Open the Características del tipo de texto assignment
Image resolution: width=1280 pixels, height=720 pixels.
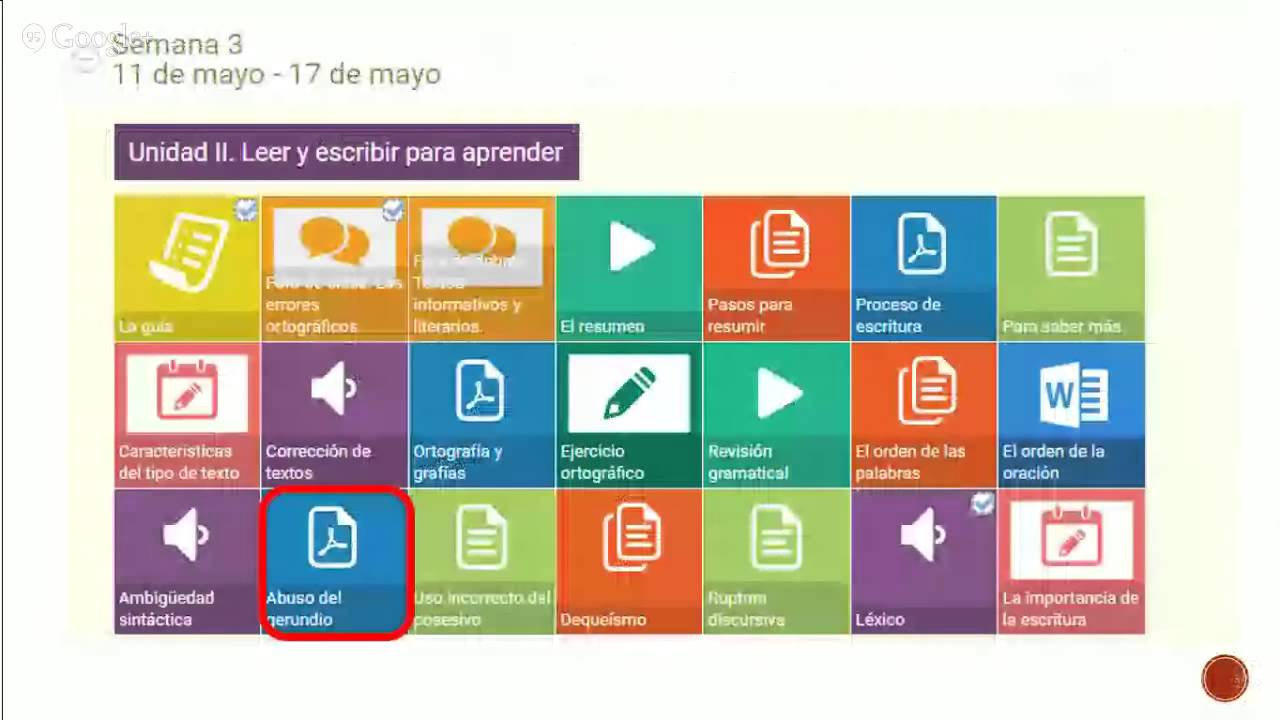(187, 415)
